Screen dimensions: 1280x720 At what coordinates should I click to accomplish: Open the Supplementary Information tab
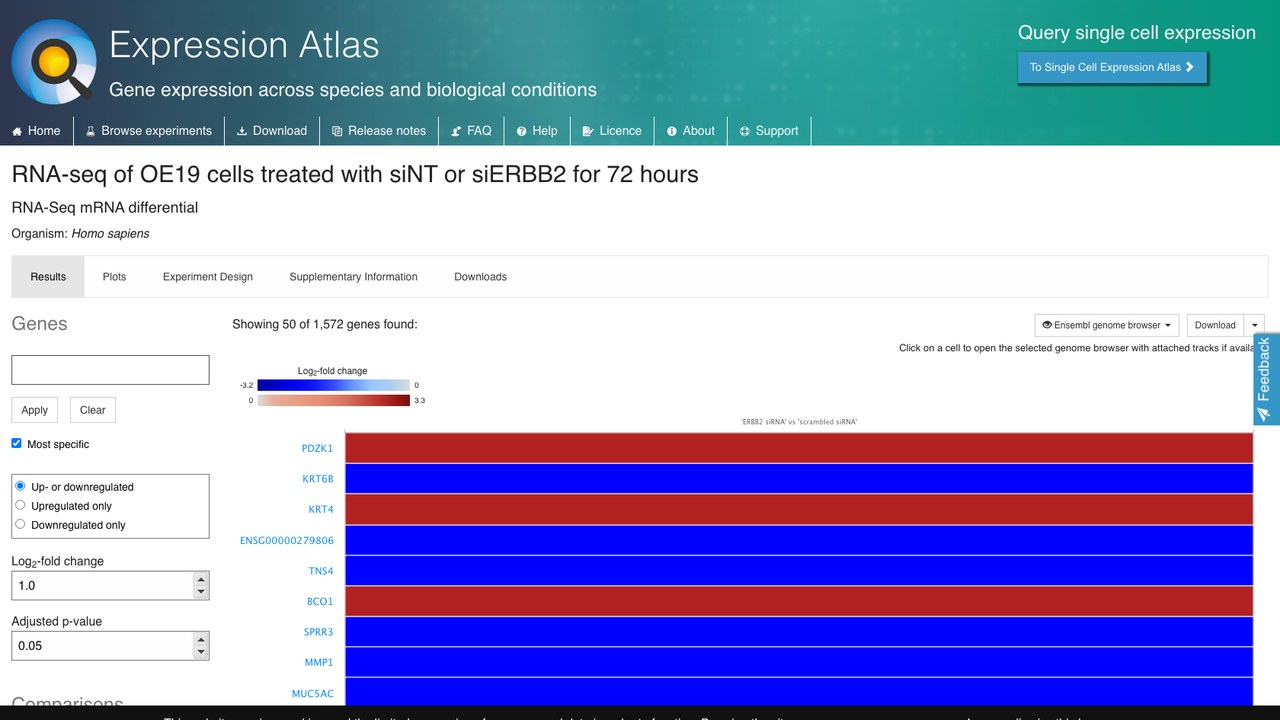pyautogui.click(x=353, y=277)
